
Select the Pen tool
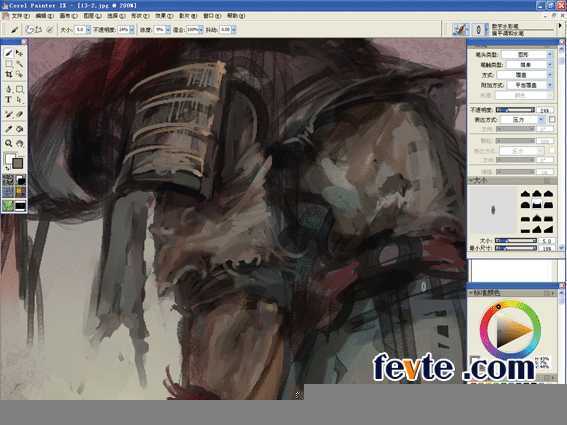(x=9, y=89)
